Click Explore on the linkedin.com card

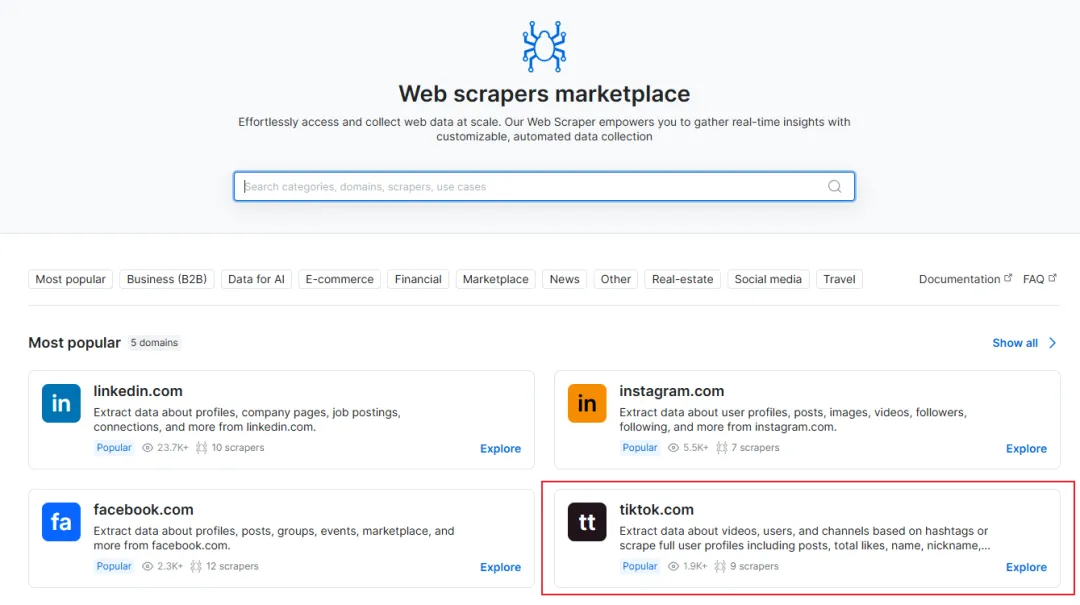point(500,449)
